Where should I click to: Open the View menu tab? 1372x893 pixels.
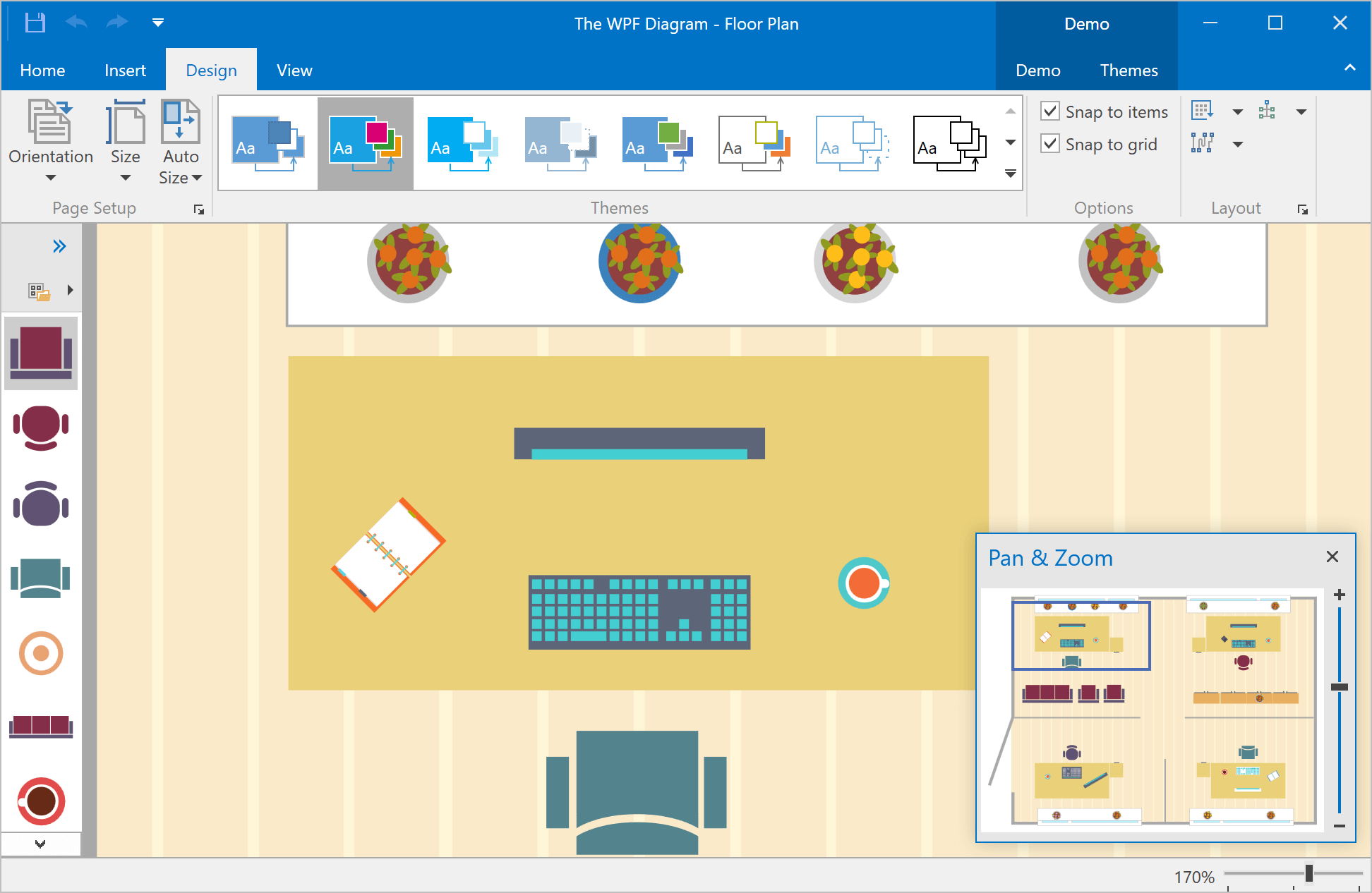click(x=293, y=70)
